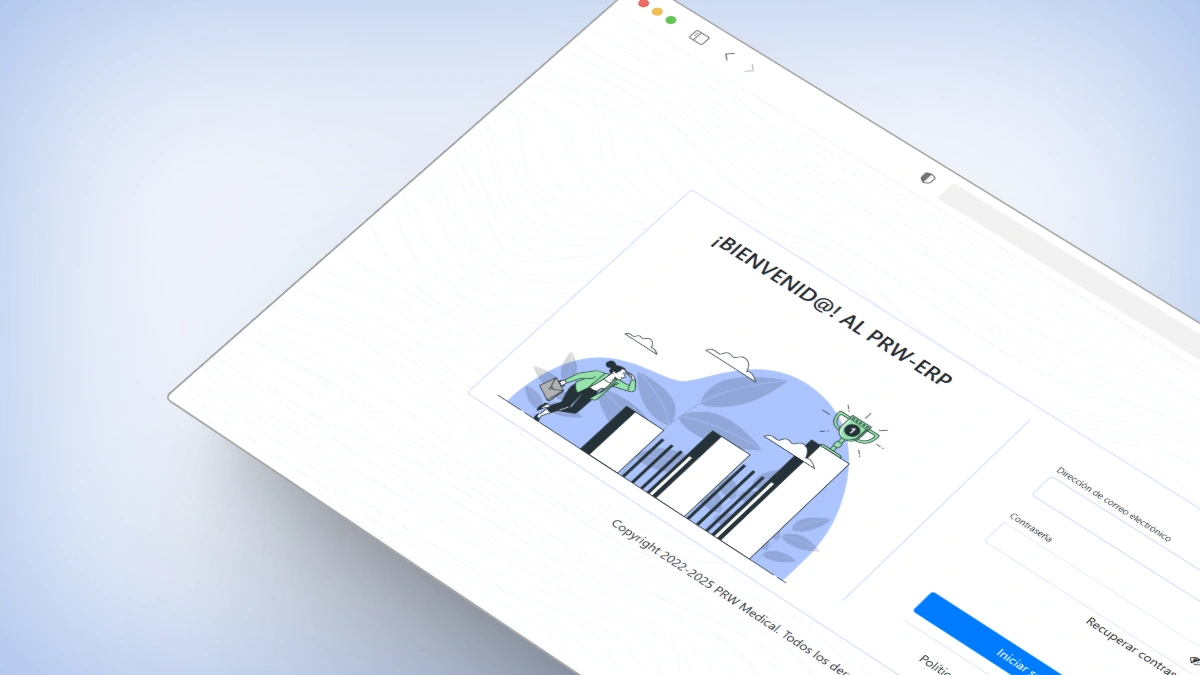
Task: Go forward using the right chevron
Action: point(750,69)
